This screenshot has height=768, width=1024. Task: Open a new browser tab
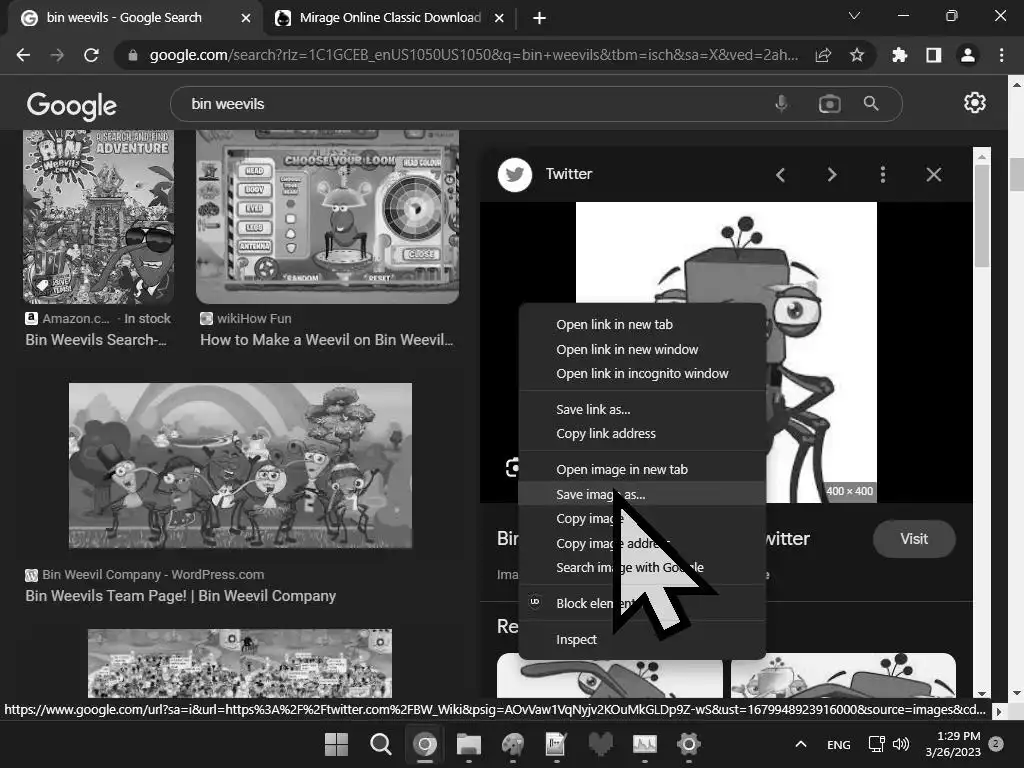[539, 18]
